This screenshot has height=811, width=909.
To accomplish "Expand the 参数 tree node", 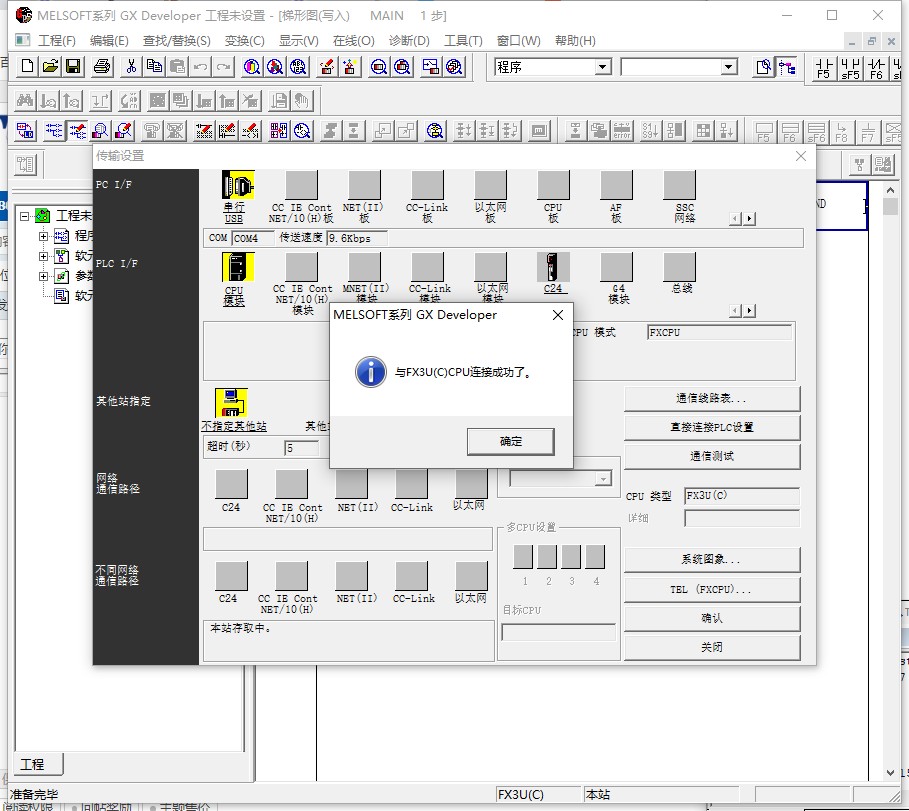I will coord(43,276).
